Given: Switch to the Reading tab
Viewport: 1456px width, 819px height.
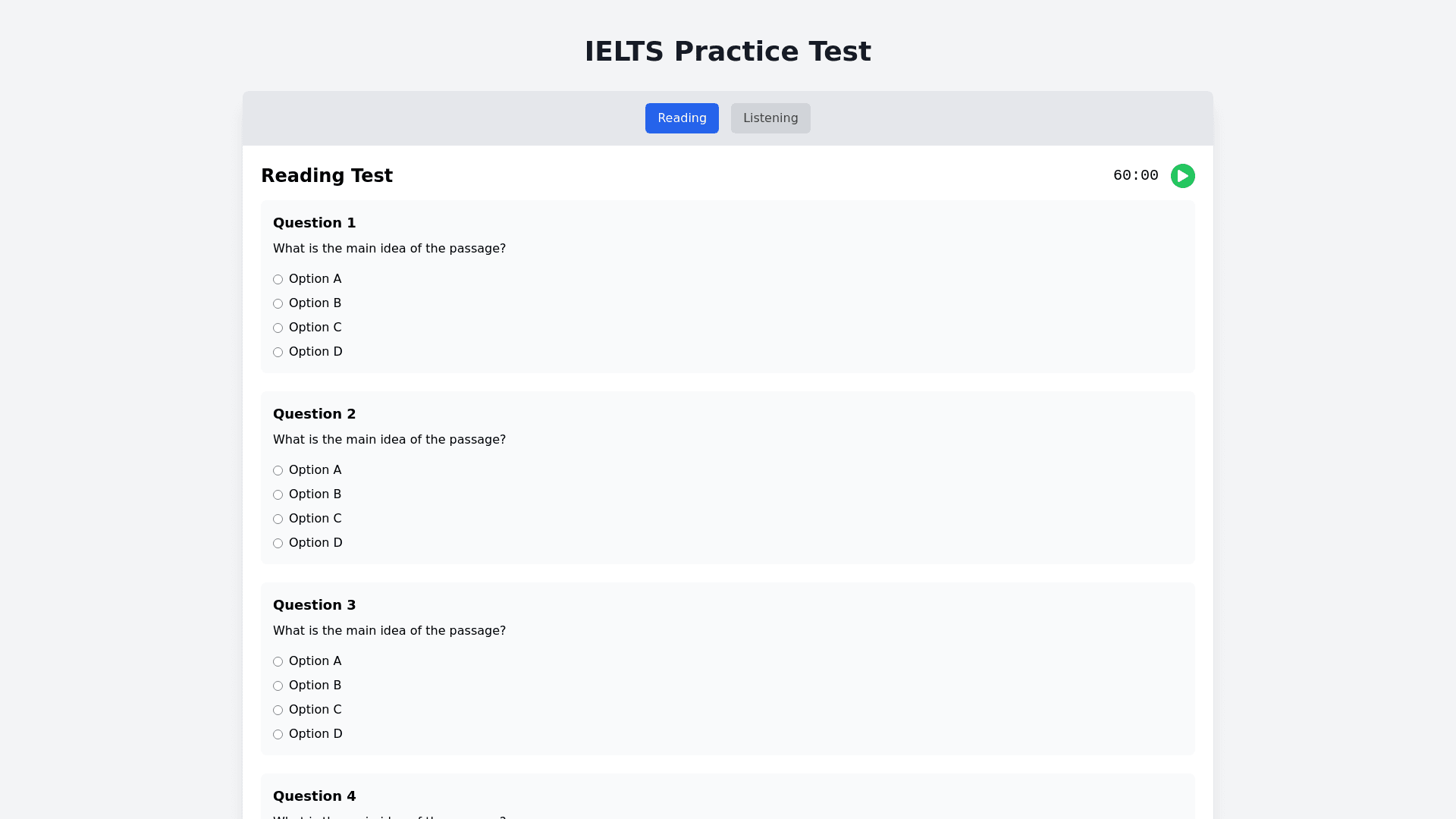Looking at the screenshot, I should (682, 118).
